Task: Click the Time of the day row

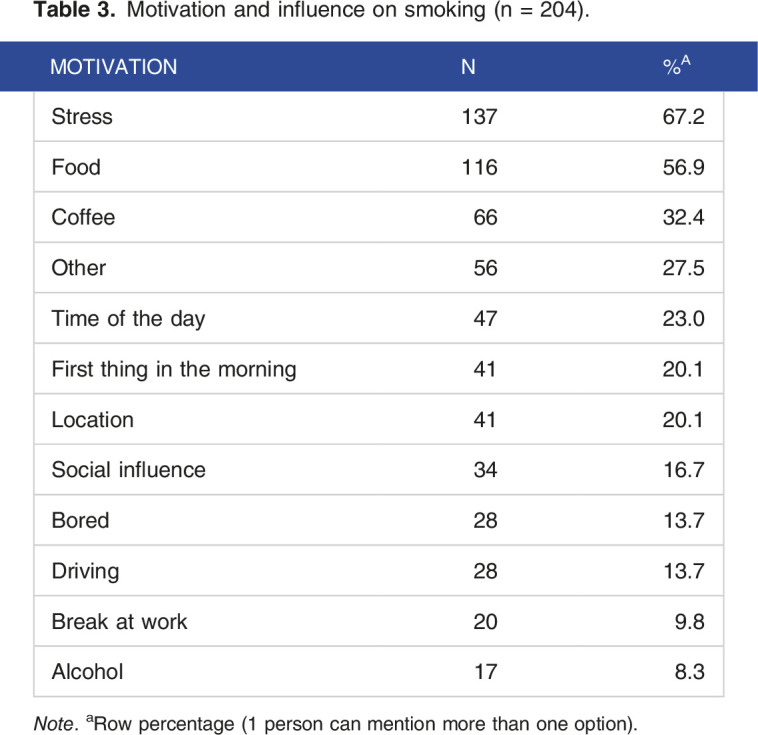Action: [x=128, y=319]
